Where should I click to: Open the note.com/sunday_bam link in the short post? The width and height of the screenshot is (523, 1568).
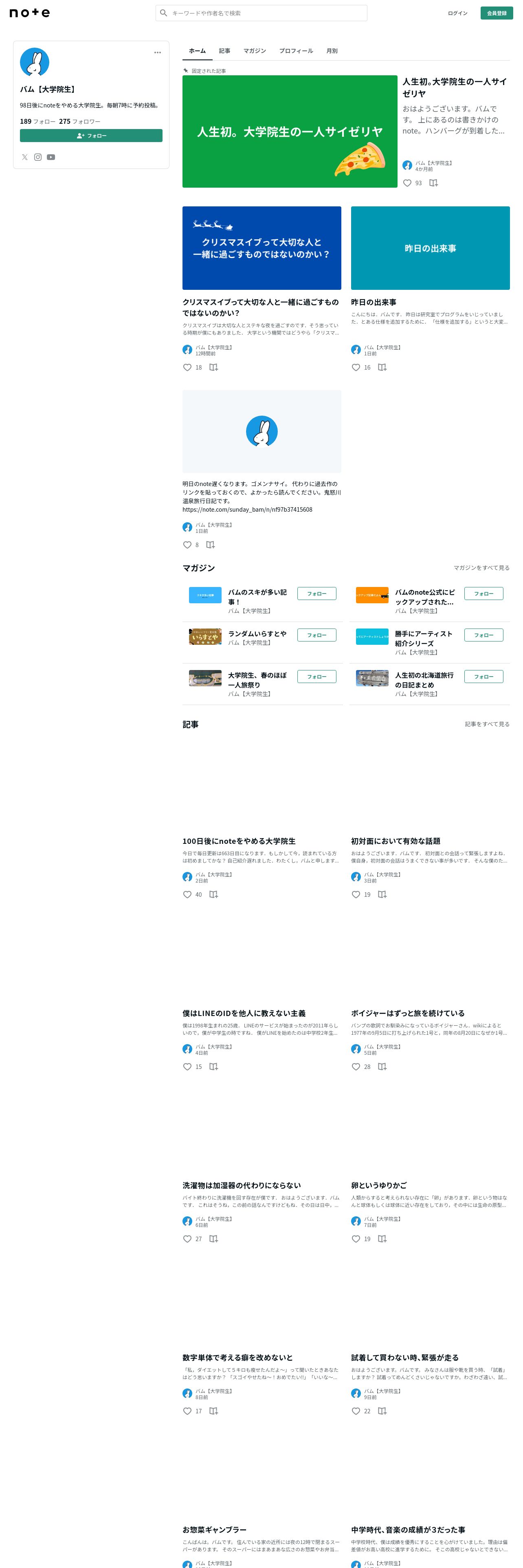click(247, 510)
